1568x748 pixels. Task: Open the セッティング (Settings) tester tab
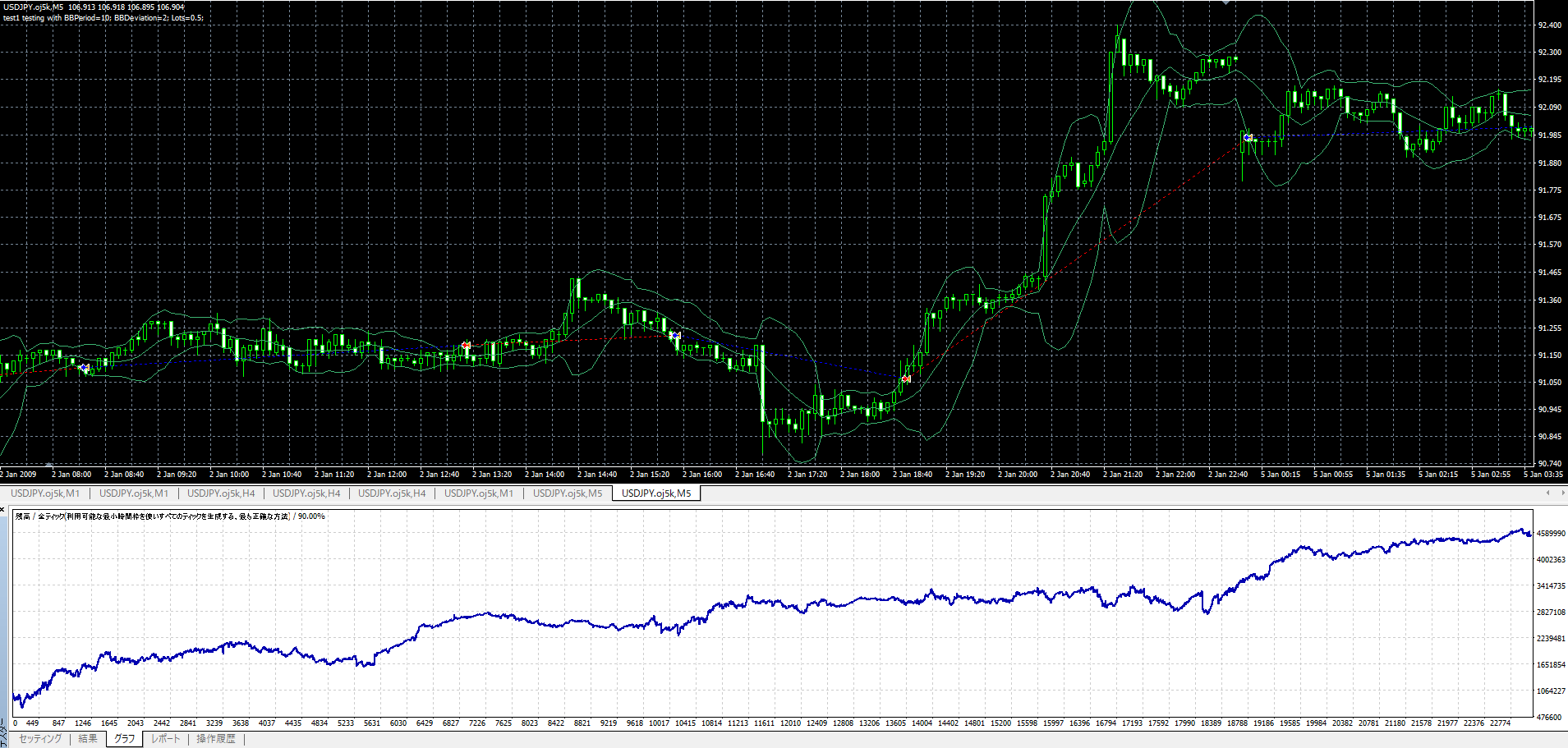point(40,739)
